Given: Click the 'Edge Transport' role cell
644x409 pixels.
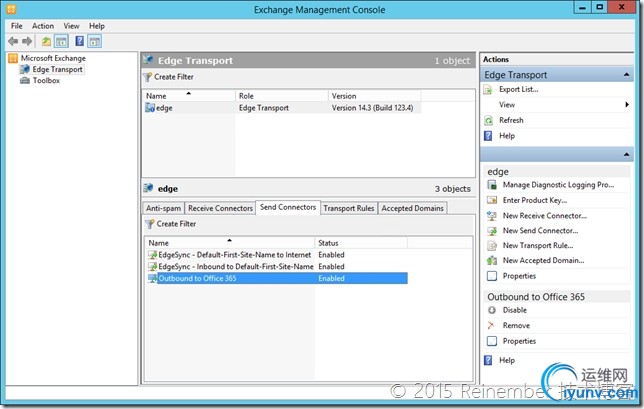Looking at the screenshot, I should point(264,108).
